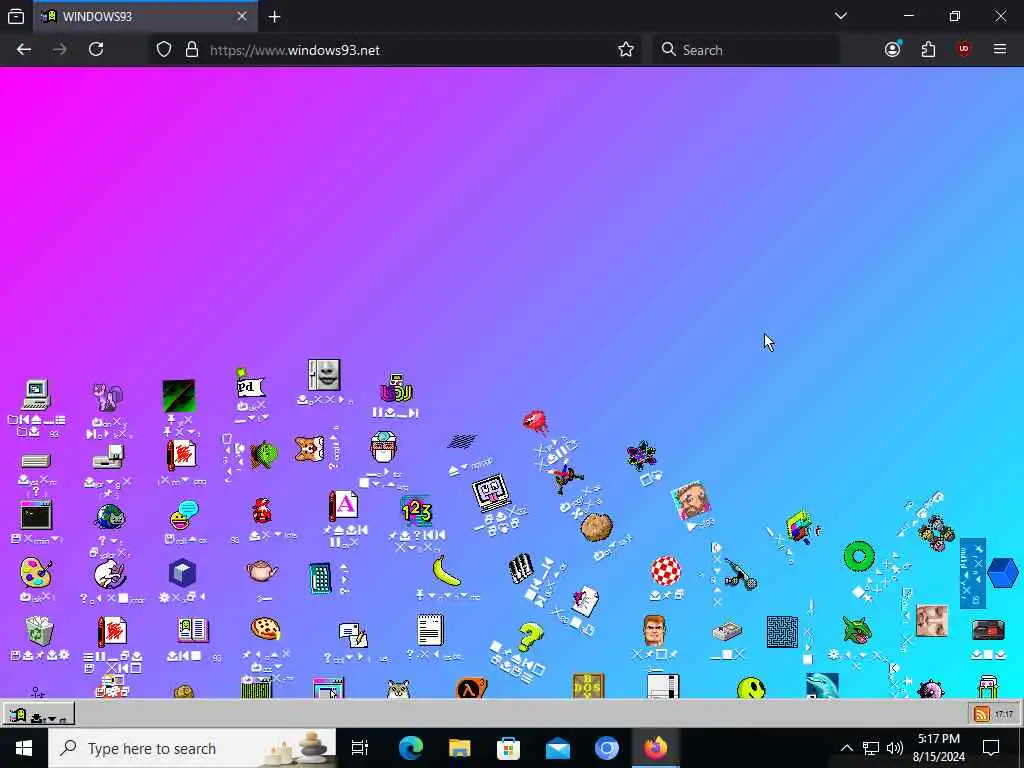Viewport: 1024px width, 768px height.
Task: Launch the teal calculator icon
Action: tap(320, 578)
